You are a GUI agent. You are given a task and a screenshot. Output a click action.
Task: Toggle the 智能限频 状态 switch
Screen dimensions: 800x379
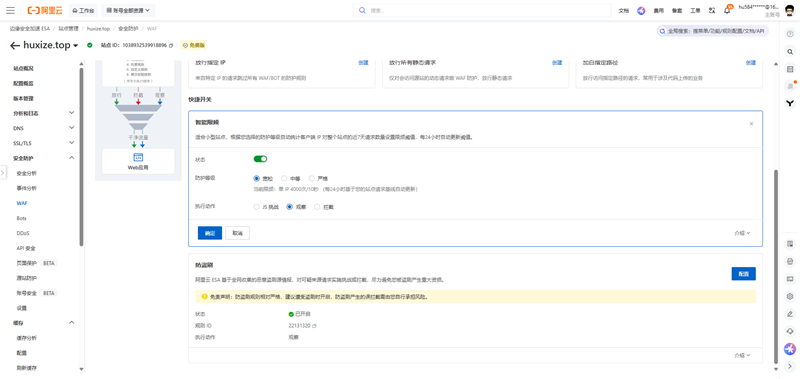click(x=260, y=159)
